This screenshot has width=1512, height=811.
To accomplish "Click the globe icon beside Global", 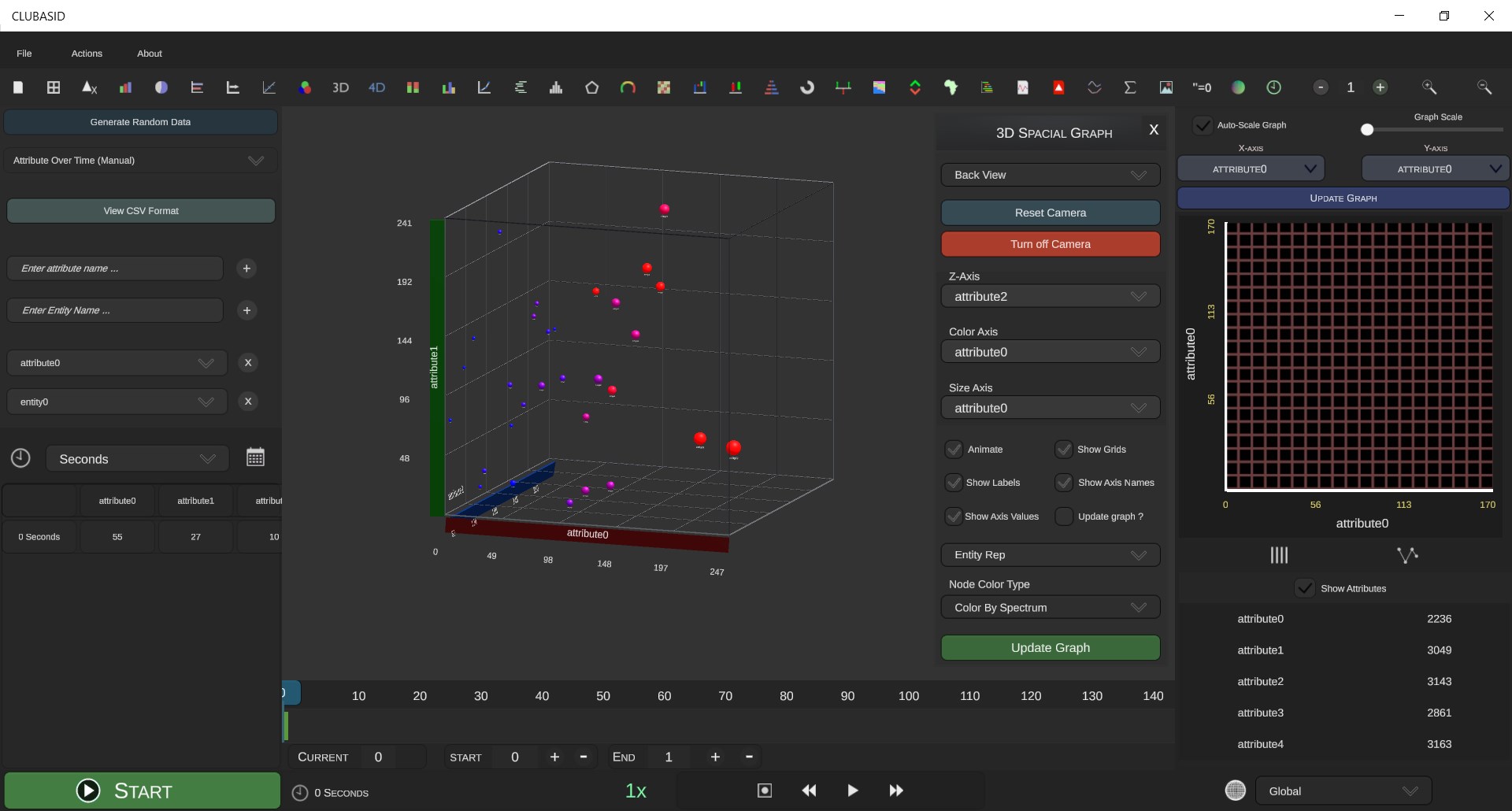I will 1236,791.
